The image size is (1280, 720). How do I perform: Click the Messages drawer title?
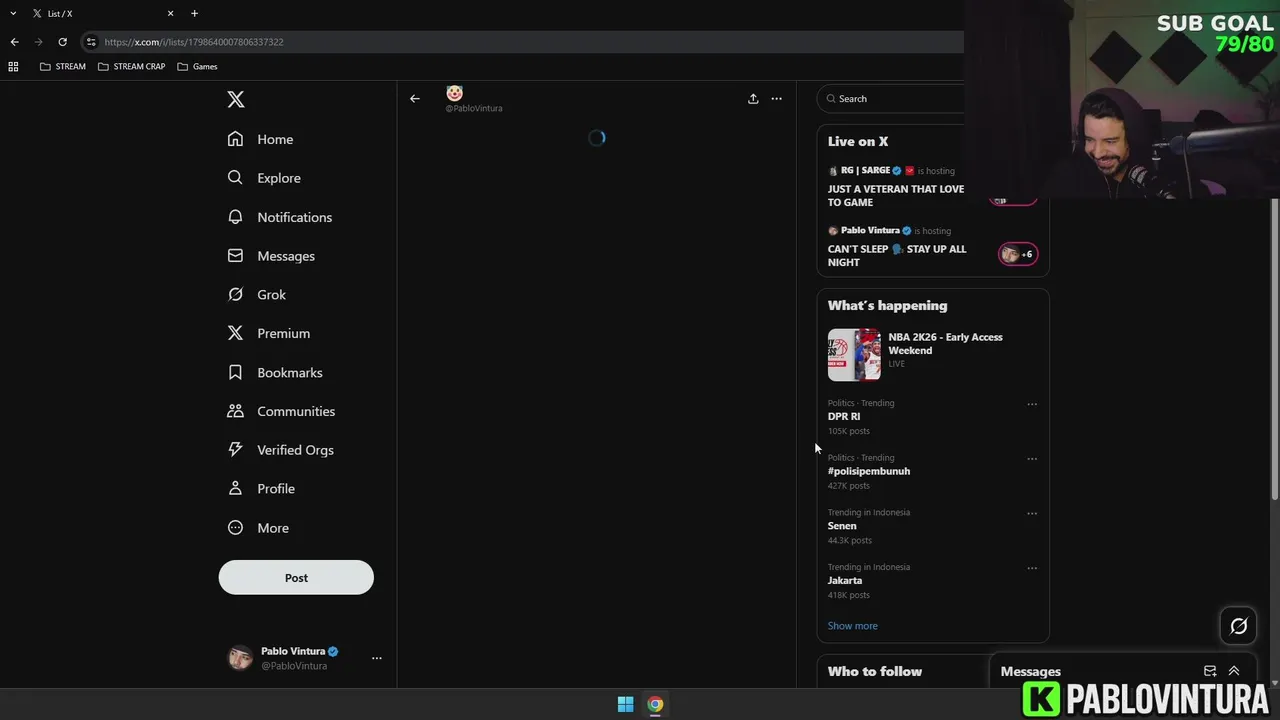[1031, 671]
